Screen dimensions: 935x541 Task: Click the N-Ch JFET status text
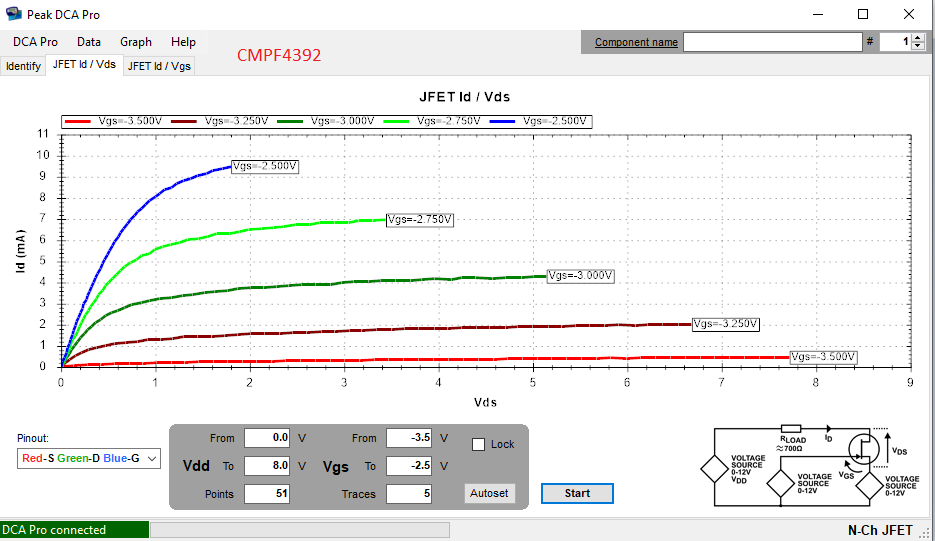(x=880, y=530)
